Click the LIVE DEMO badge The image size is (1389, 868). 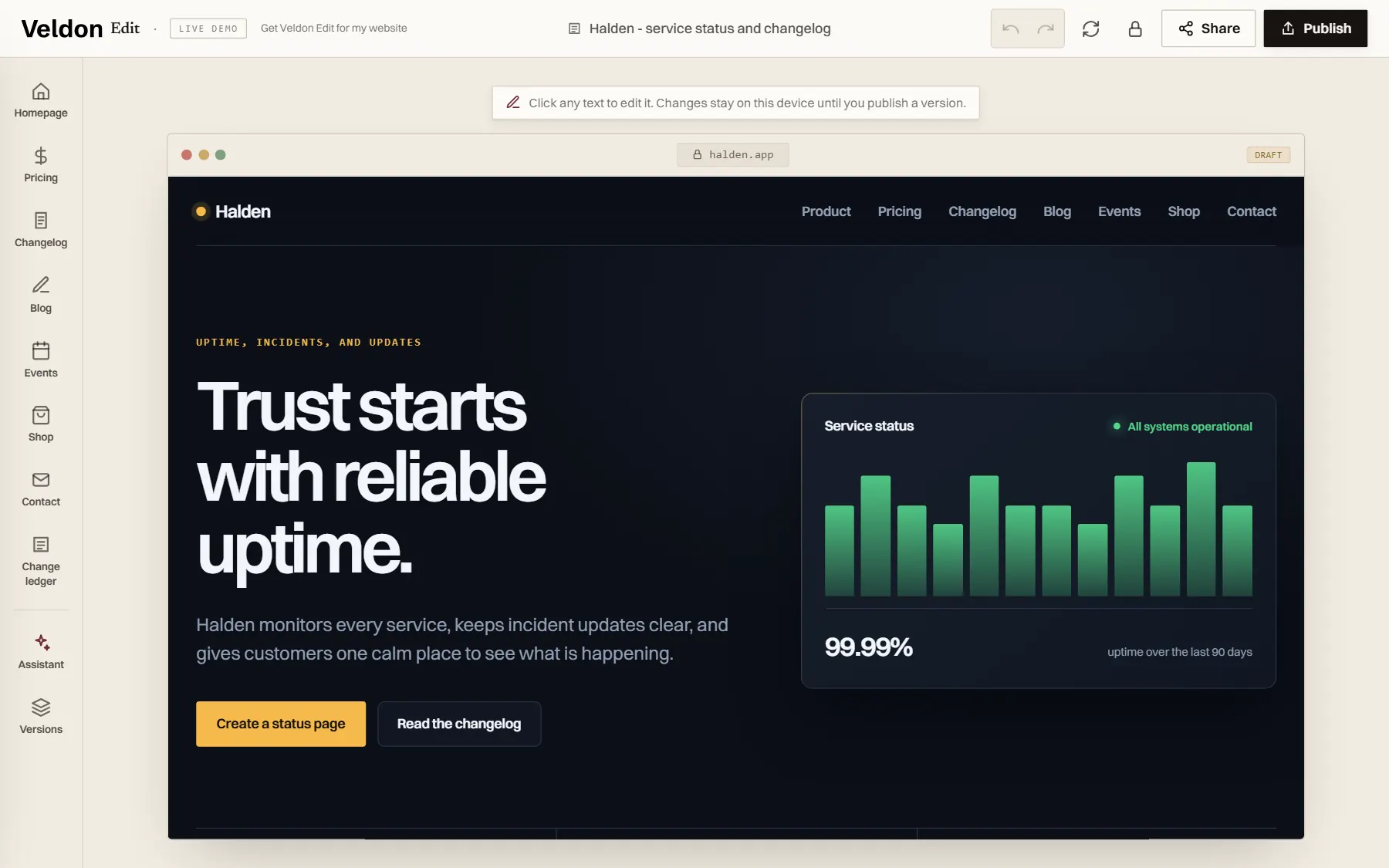(208, 29)
